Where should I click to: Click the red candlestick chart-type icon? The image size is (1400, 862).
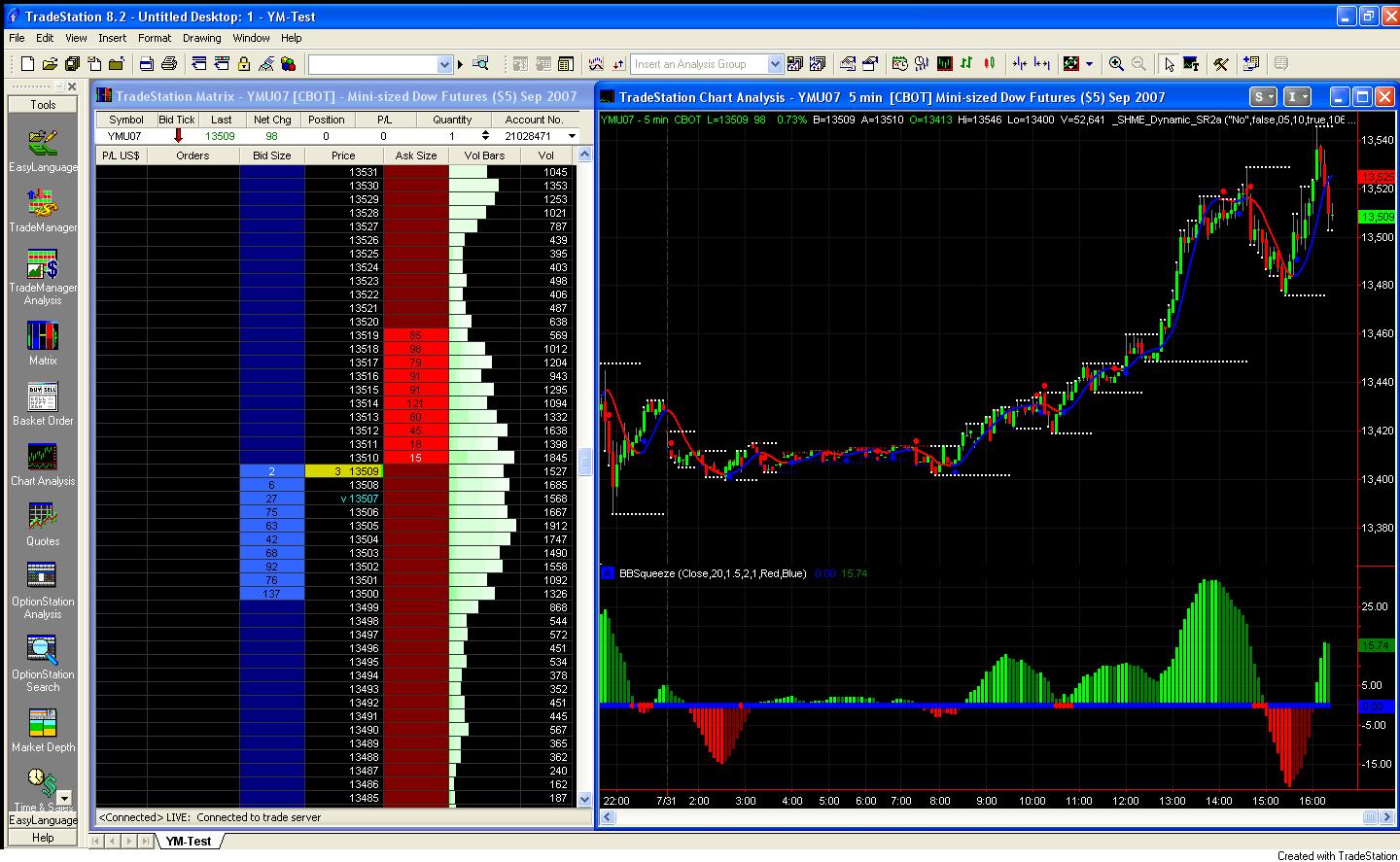(990, 64)
